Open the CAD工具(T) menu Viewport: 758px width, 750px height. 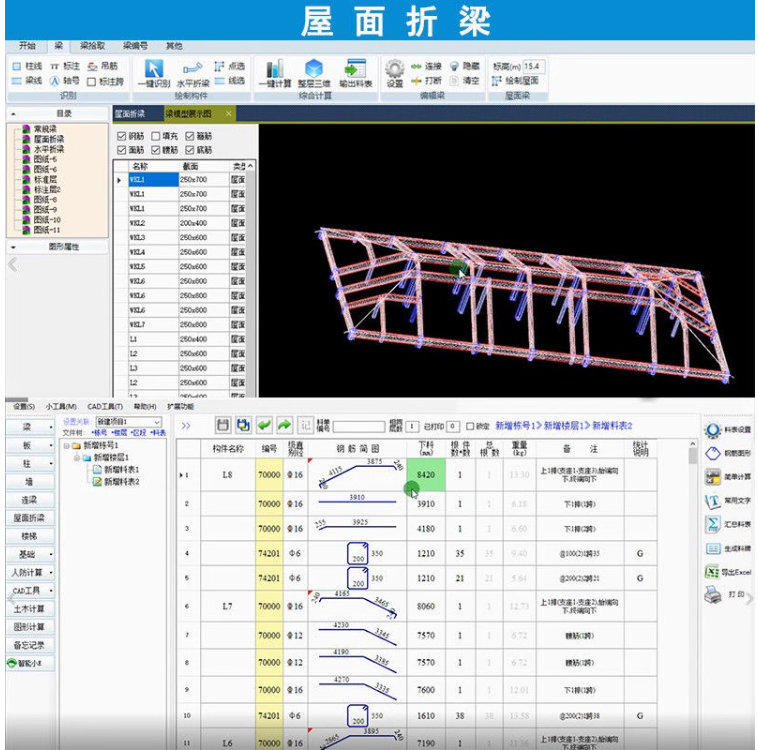click(103, 407)
